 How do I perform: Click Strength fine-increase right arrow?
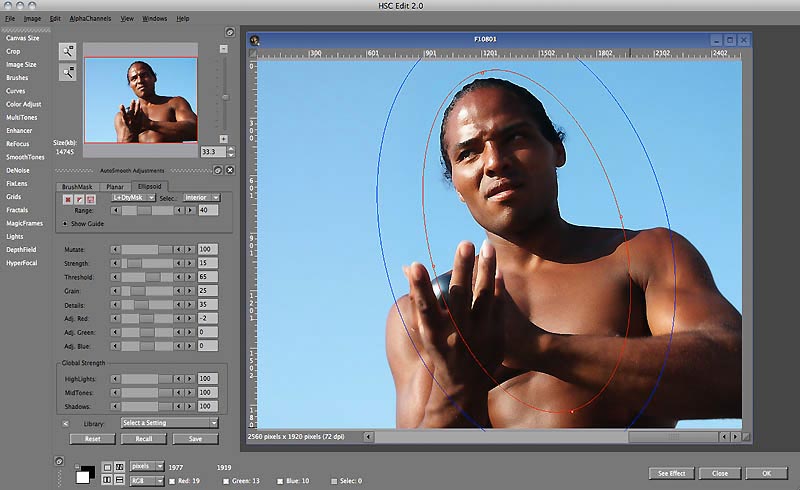point(189,263)
